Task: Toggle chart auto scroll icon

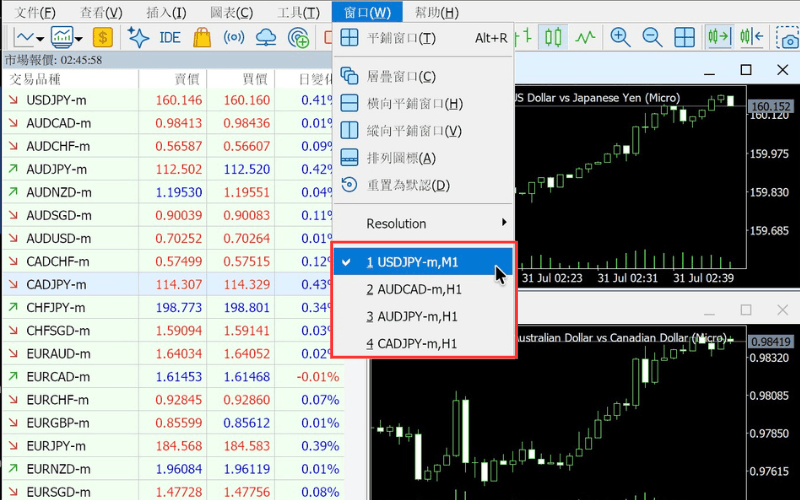Action: click(752, 37)
